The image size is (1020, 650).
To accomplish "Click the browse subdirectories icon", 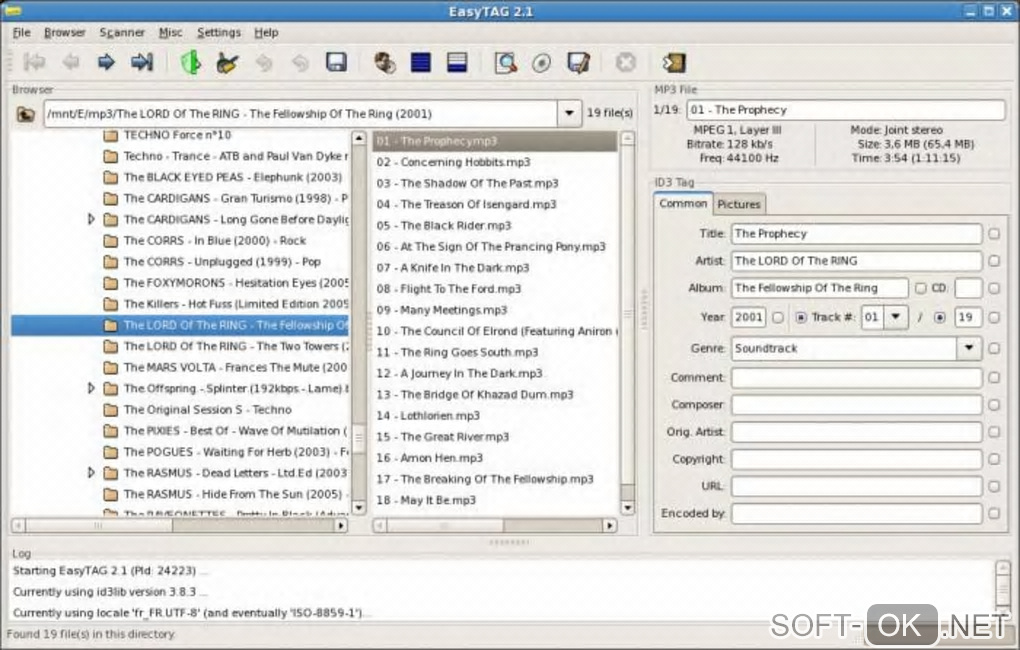I will [385, 62].
